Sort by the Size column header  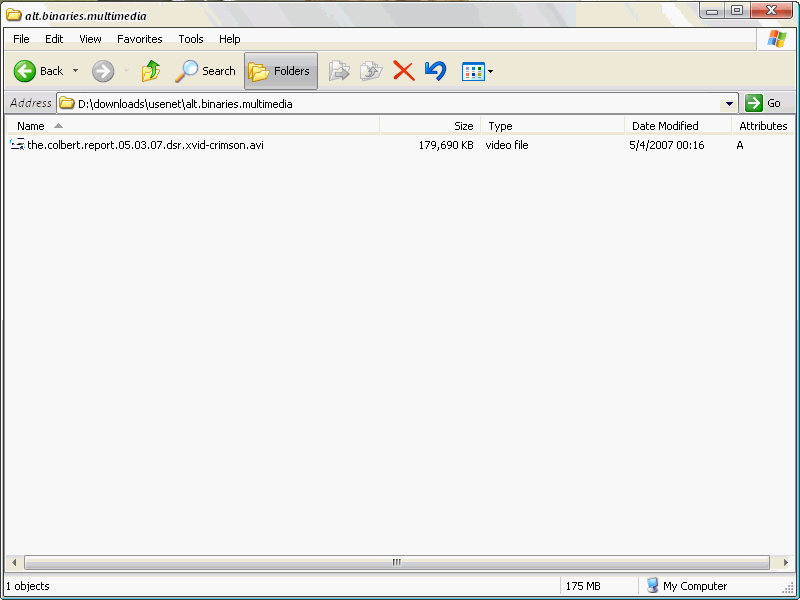pyautogui.click(x=430, y=126)
